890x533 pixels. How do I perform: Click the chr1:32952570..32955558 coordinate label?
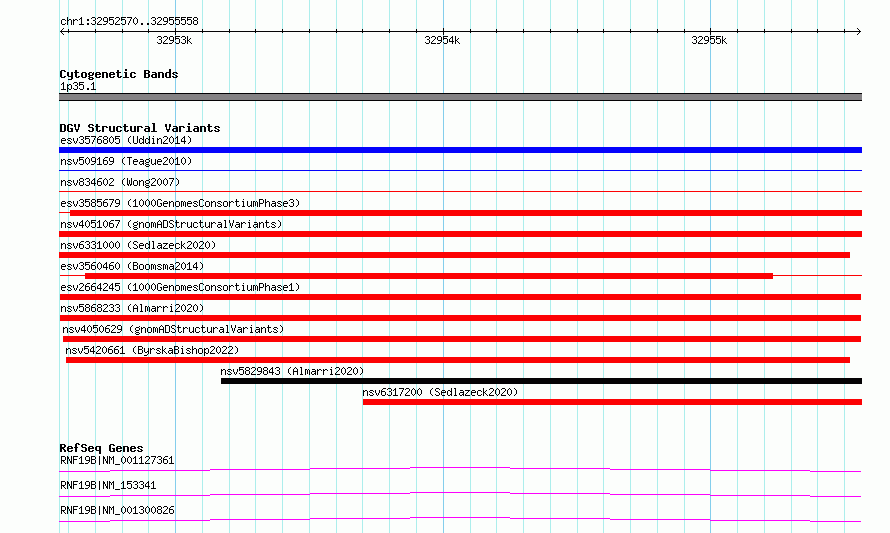(x=129, y=21)
